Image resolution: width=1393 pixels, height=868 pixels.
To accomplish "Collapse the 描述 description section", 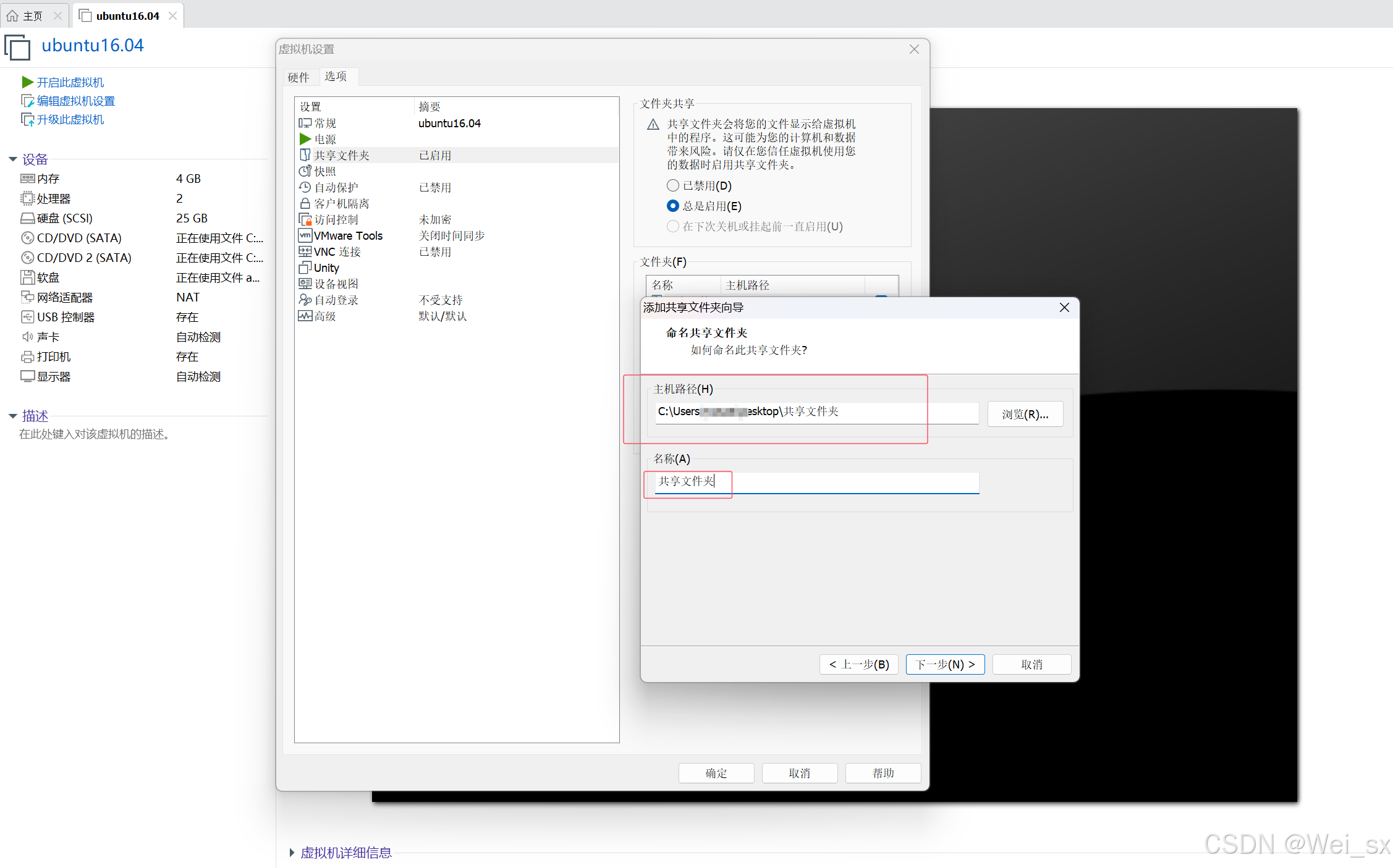I will point(12,416).
